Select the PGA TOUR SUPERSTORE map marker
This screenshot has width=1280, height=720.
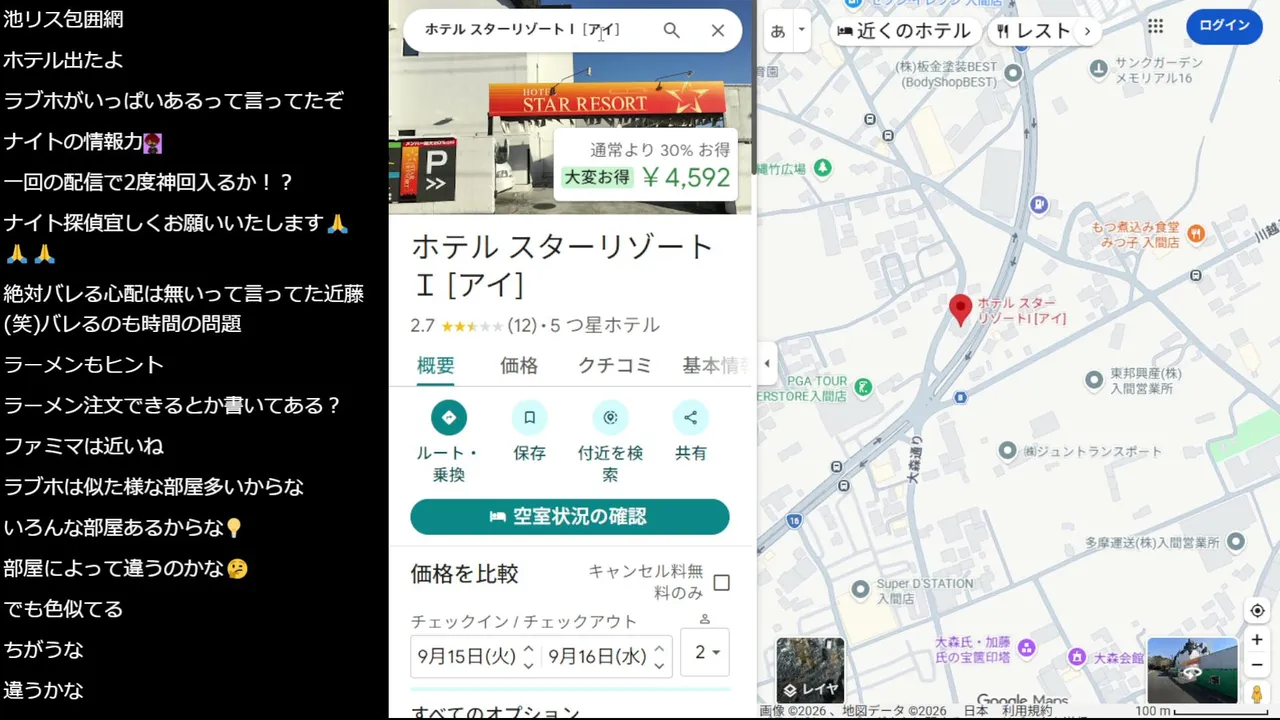[x=863, y=386]
